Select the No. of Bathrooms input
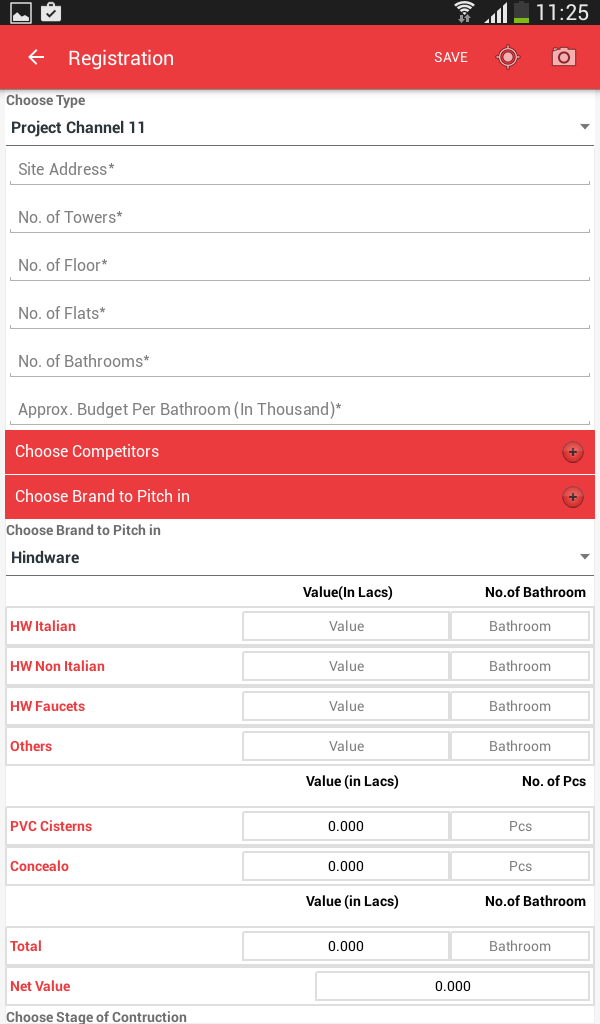Image resolution: width=600 pixels, height=1024 pixels. (x=300, y=362)
